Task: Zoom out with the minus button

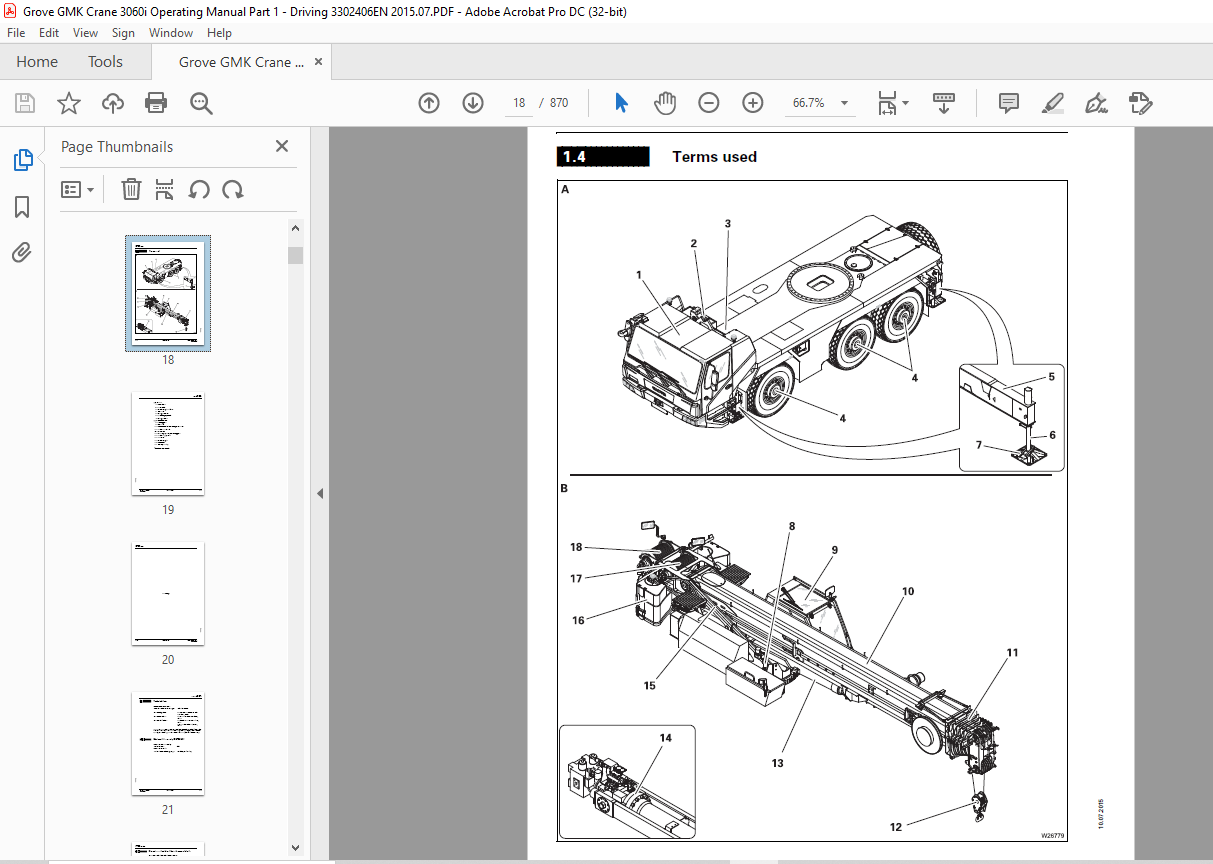Action: tap(709, 103)
